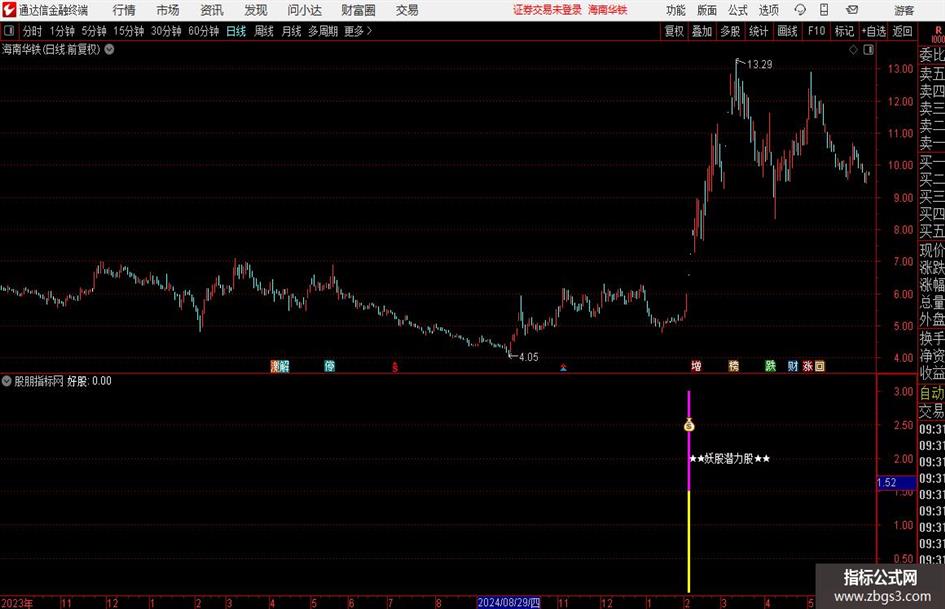Open the 版面 menu
The width and height of the screenshot is (945, 609).
(x=707, y=10)
